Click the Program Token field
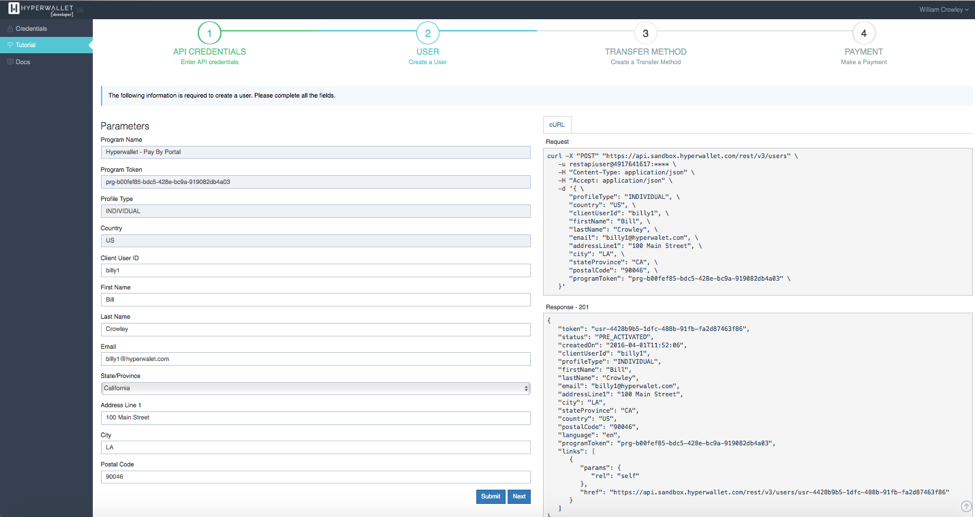 (316, 182)
